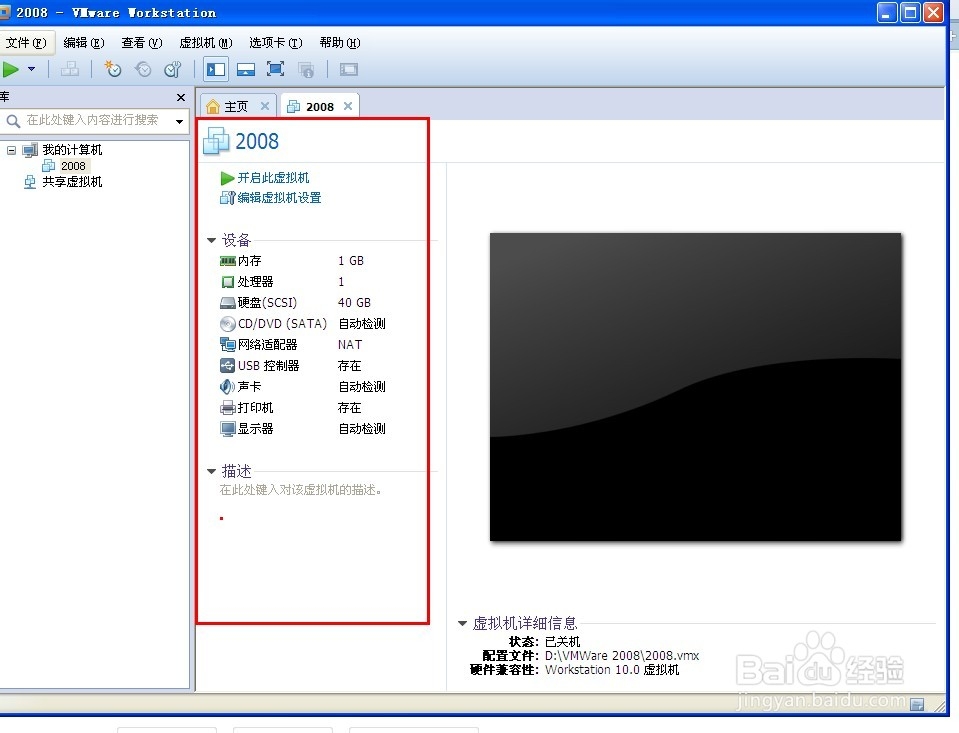The width and height of the screenshot is (959, 733).
Task: Select the NAT network adapter value
Action: (350, 345)
